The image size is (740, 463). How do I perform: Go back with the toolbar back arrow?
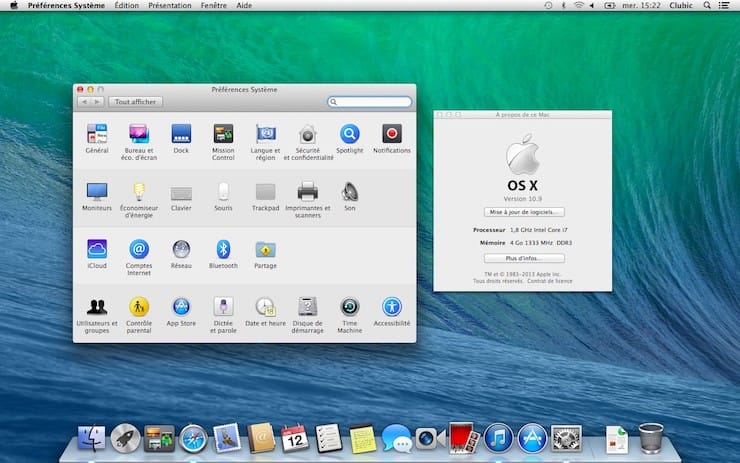[x=84, y=101]
